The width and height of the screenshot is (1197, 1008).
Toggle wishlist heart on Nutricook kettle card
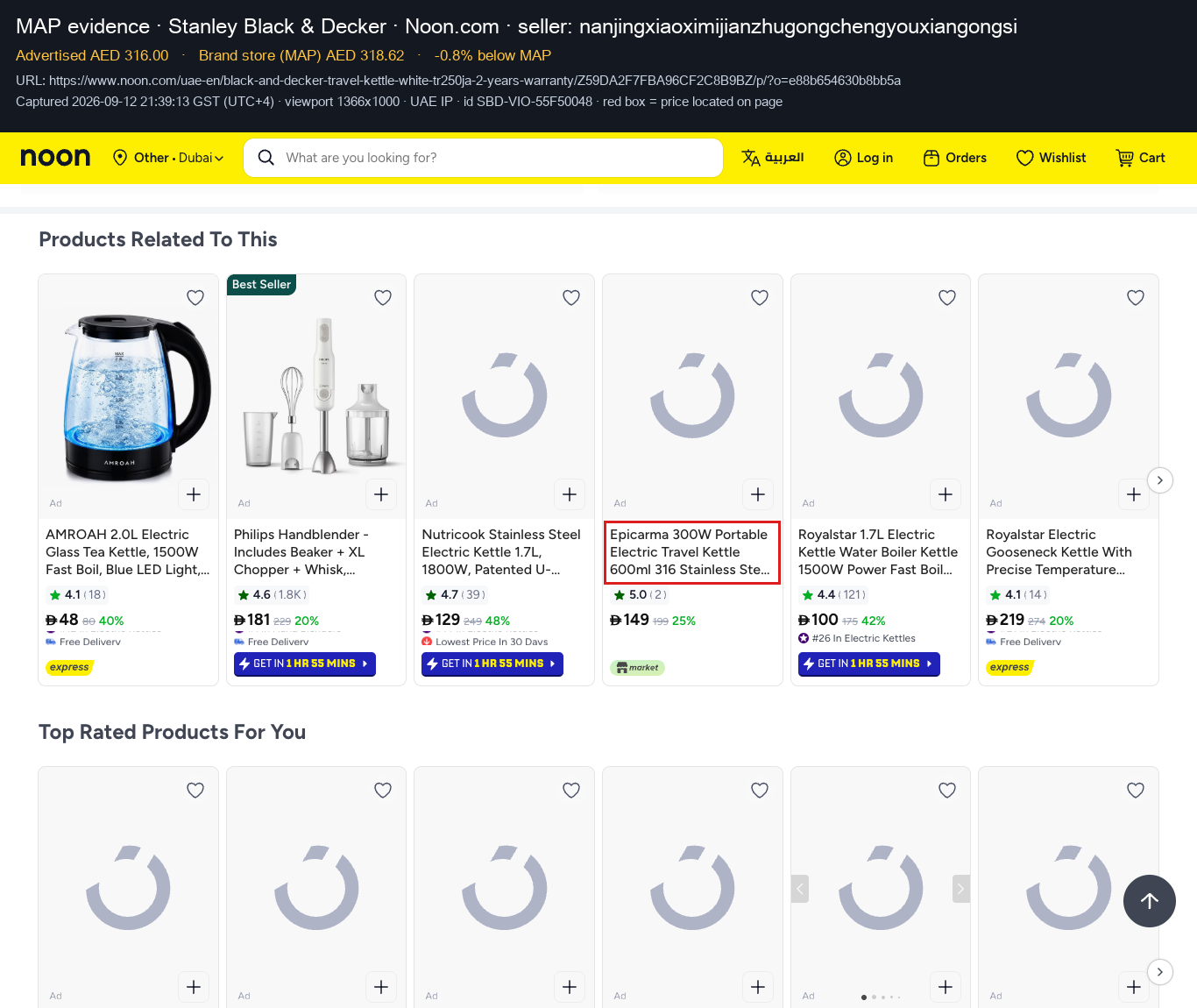pos(571,298)
